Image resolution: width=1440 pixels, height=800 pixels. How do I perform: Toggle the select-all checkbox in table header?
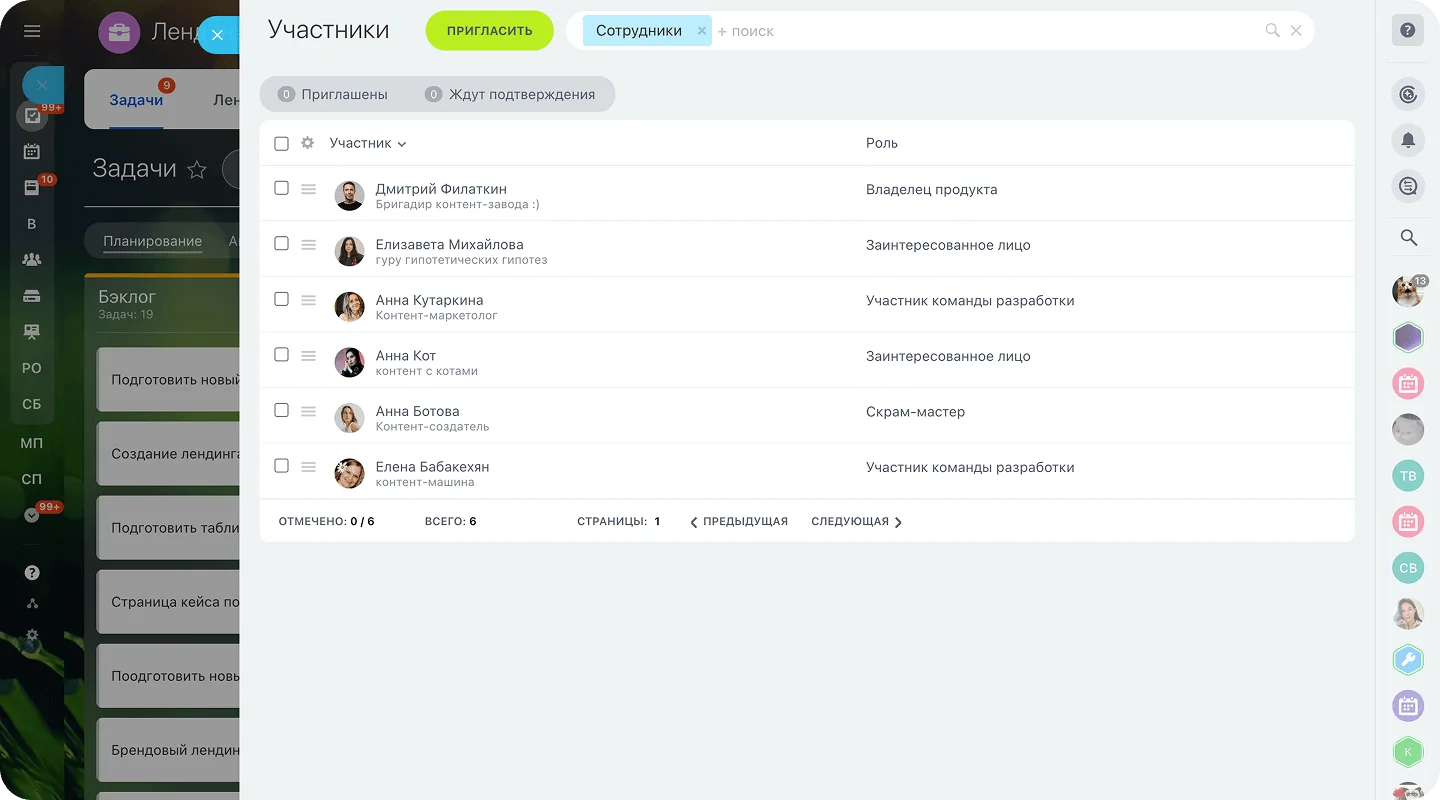pyautogui.click(x=281, y=143)
